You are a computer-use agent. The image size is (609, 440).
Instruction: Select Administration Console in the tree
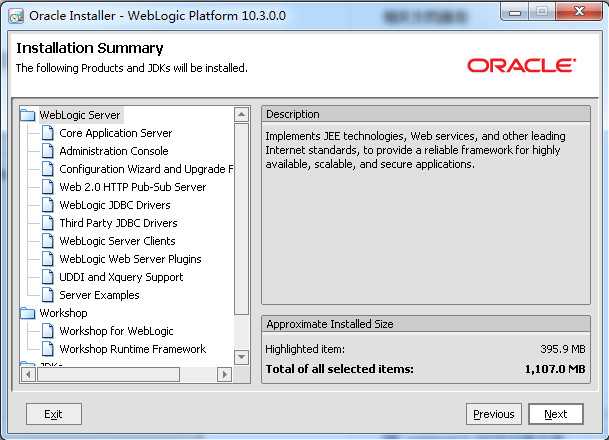(114, 151)
